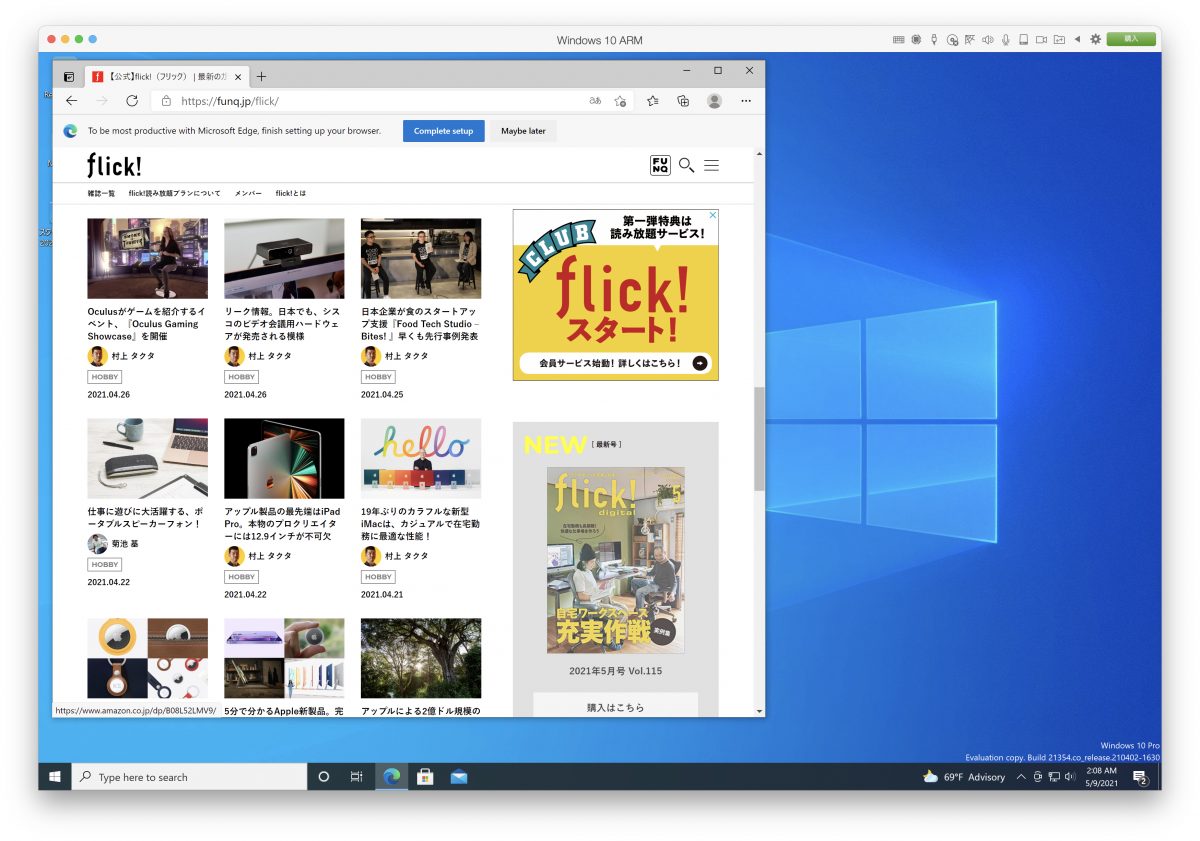The width and height of the screenshot is (1200, 841).
Task: Click the volume icon in system tray
Action: [x=1069, y=777]
